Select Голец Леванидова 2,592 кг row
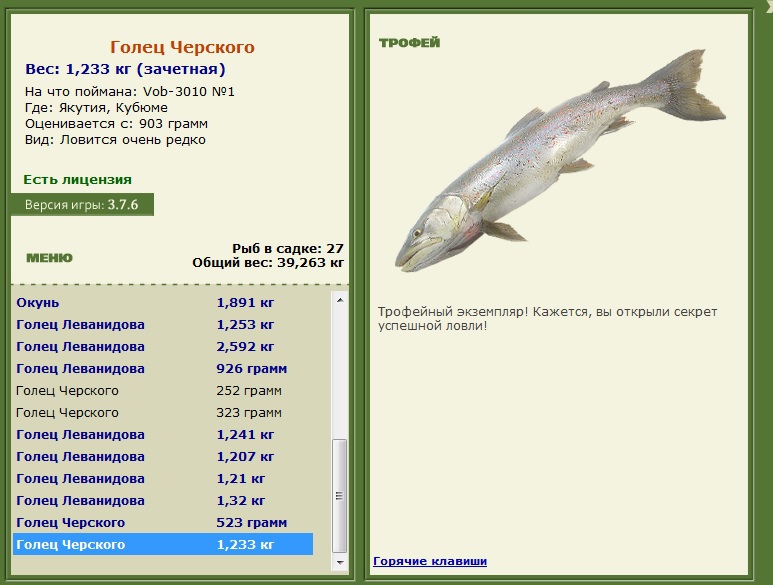Screen dimensions: 773x585 point(163,346)
